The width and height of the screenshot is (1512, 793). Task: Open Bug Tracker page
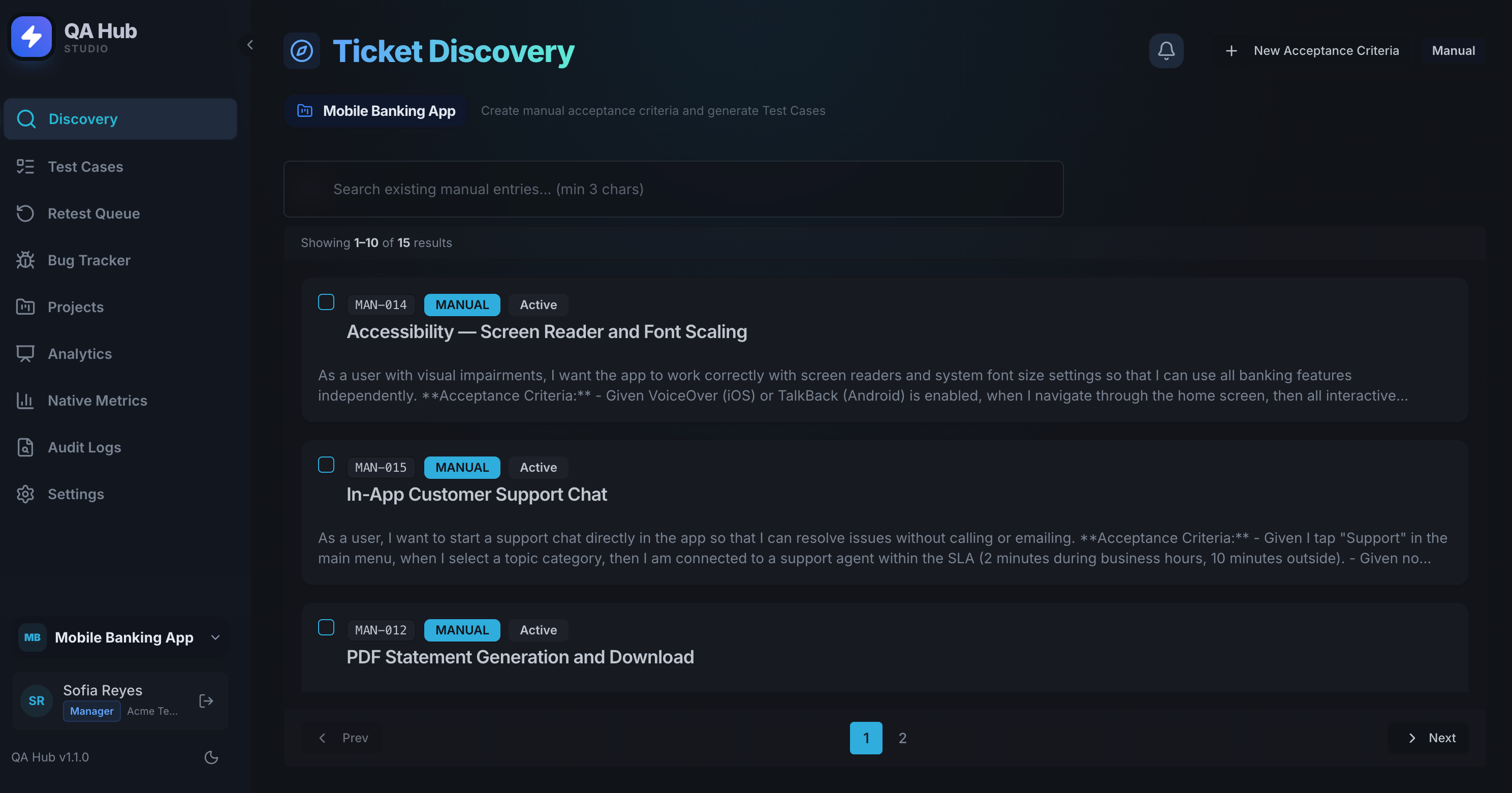point(120,260)
